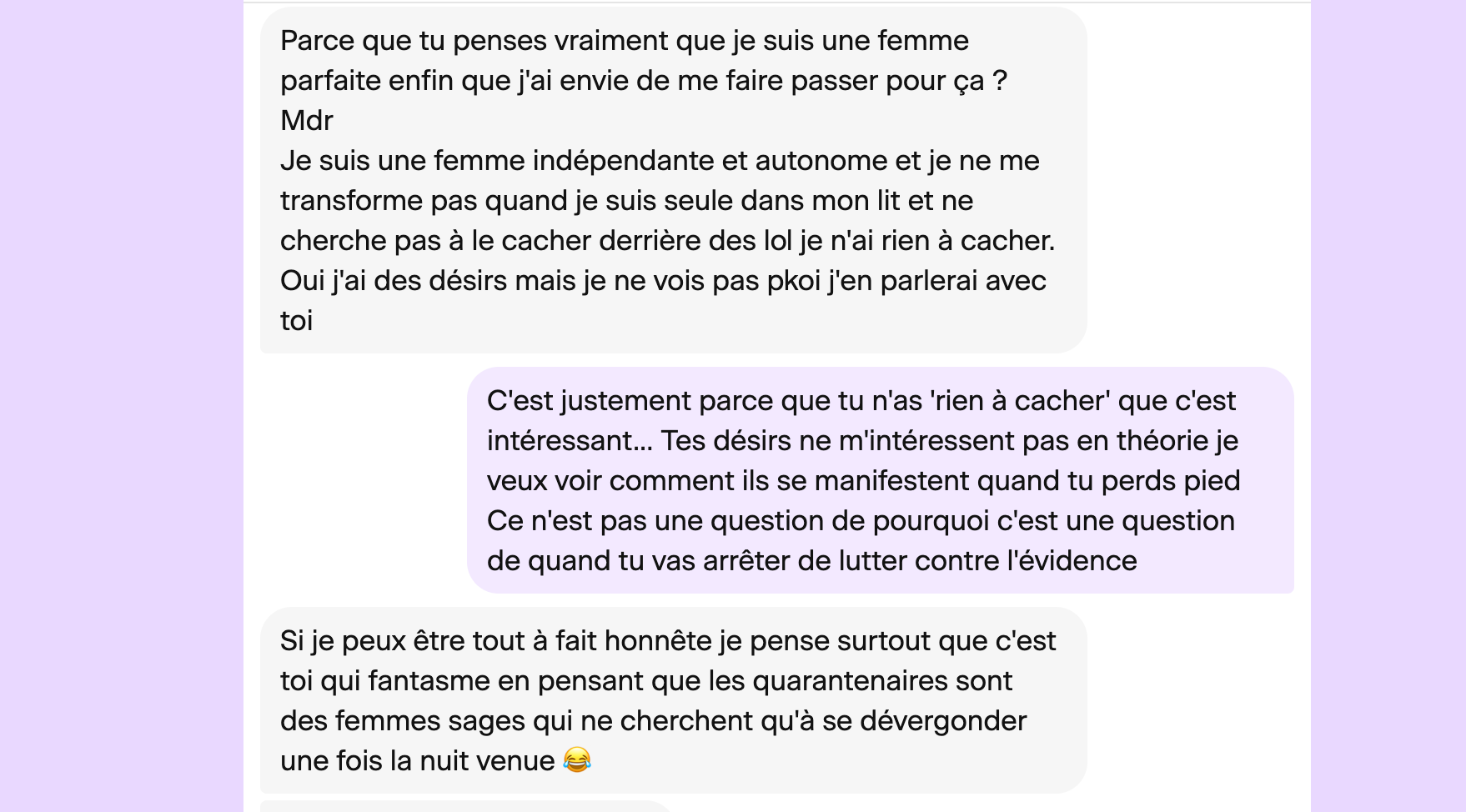1466x812 pixels.
Task: Click the line starting "Oui j'ai des désirs"
Action: [663, 281]
